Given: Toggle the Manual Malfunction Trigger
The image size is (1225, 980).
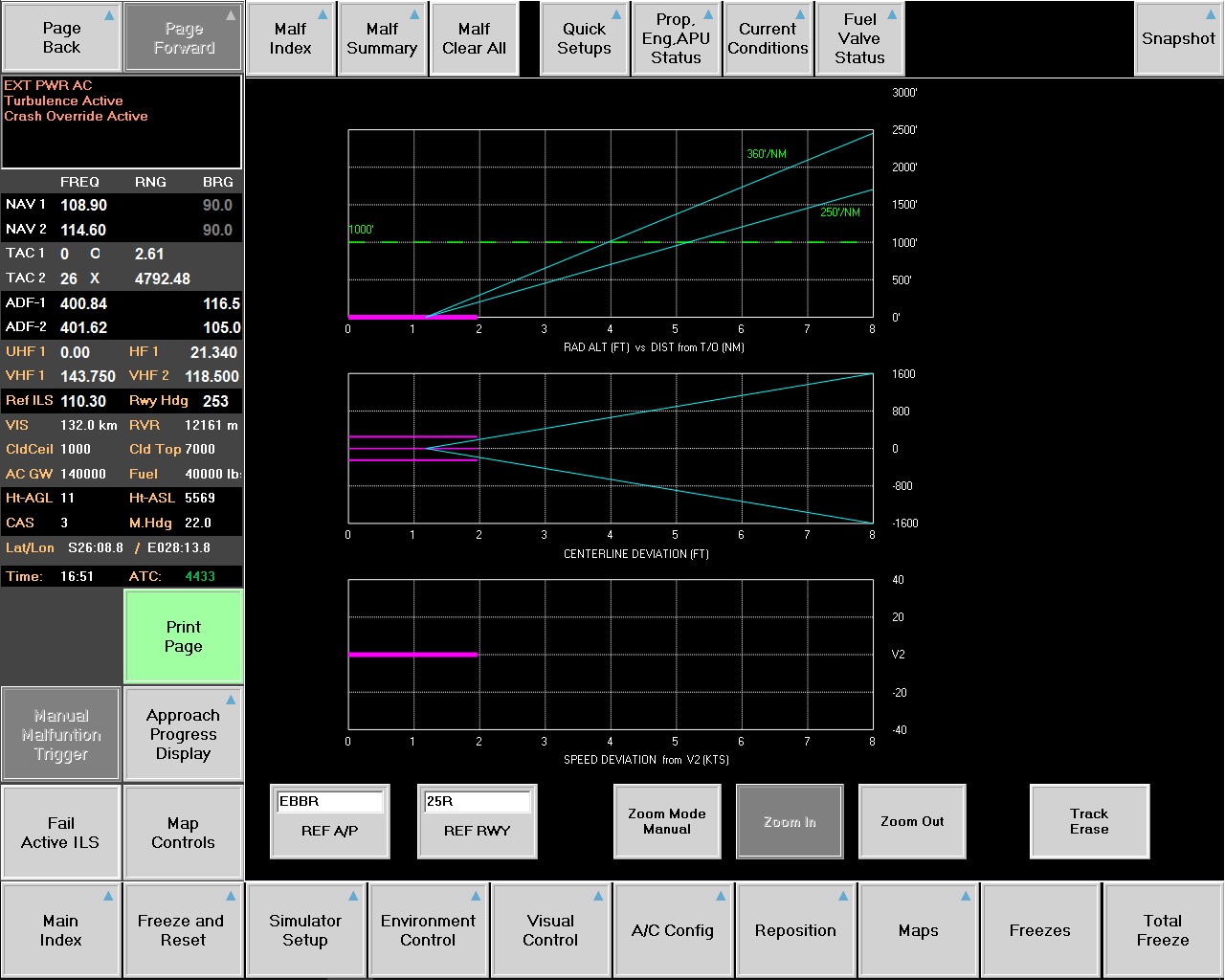Looking at the screenshot, I should (x=61, y=734).
